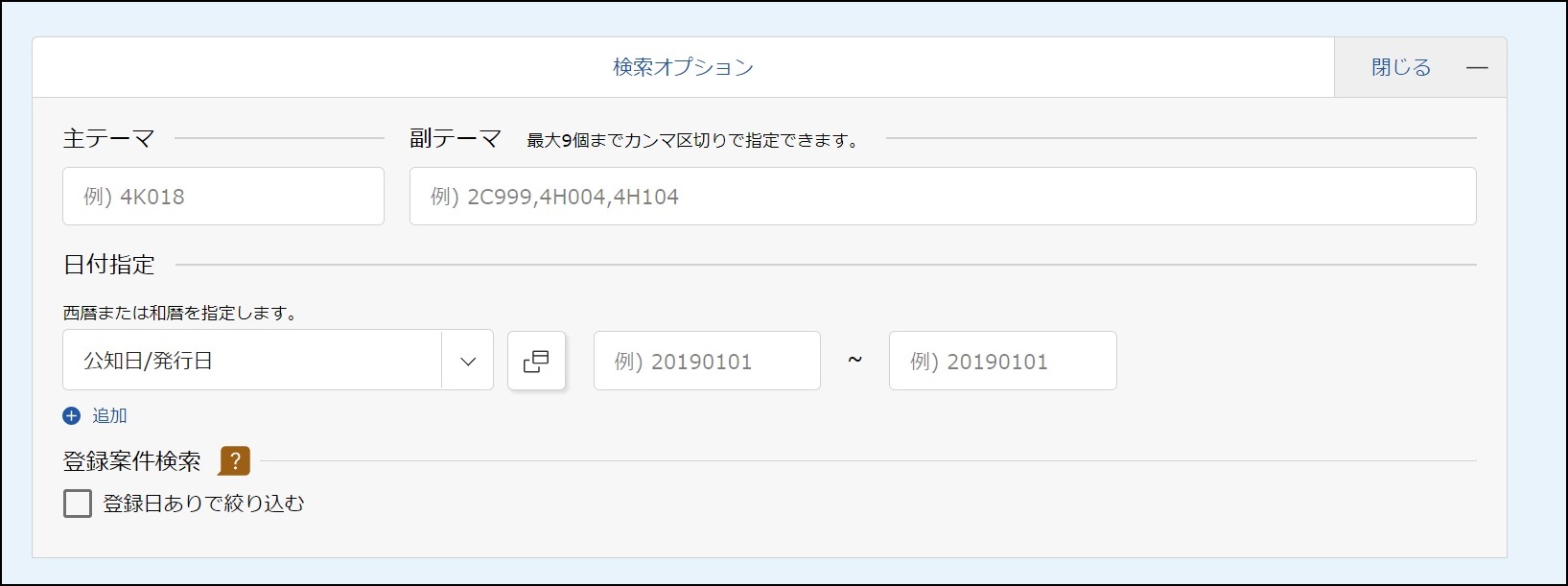Image resolution: width=1568 pixels, height=586 pixels.
Task: Focus the 主テーマ input field
Action: pos(223,197)
